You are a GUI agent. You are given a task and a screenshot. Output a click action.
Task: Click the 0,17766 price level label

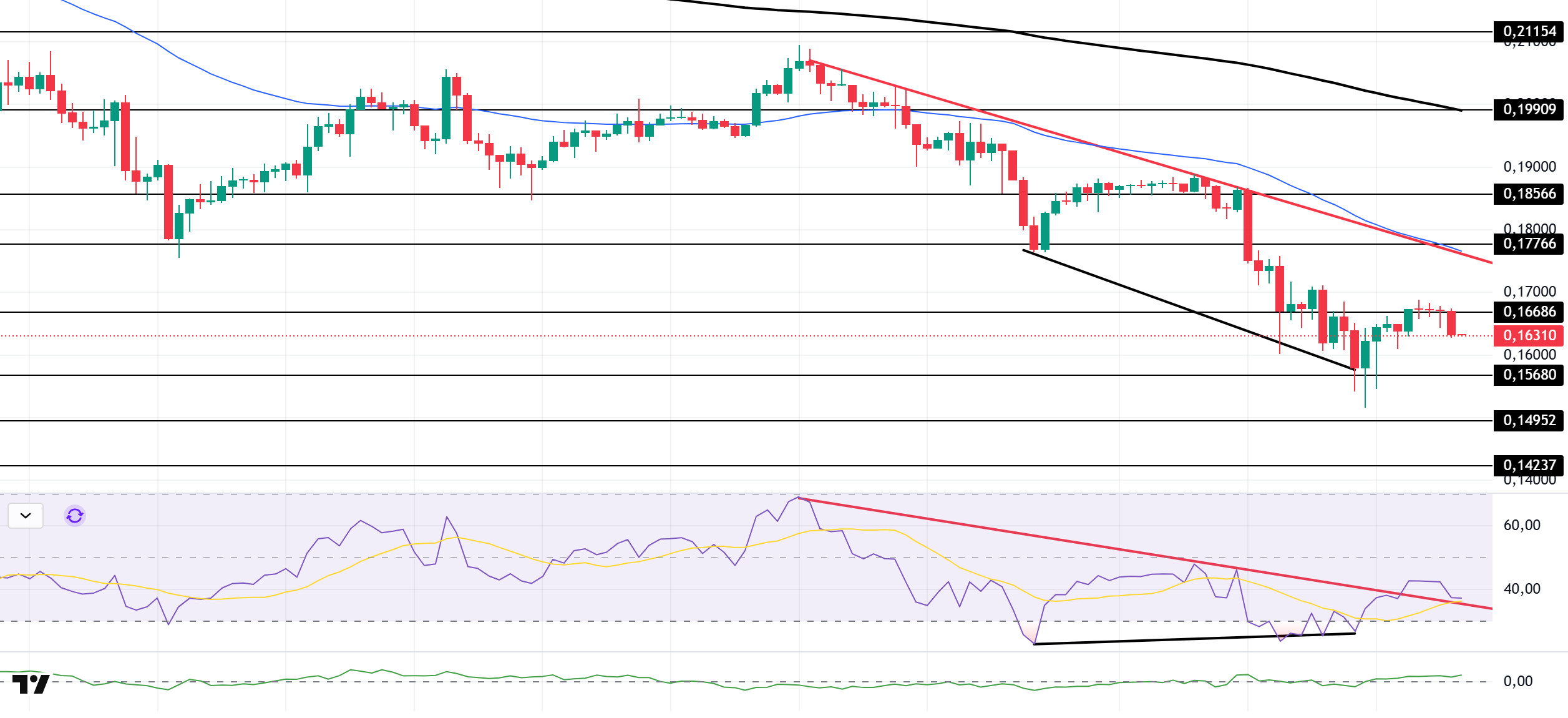click(x=1528, y=244)
